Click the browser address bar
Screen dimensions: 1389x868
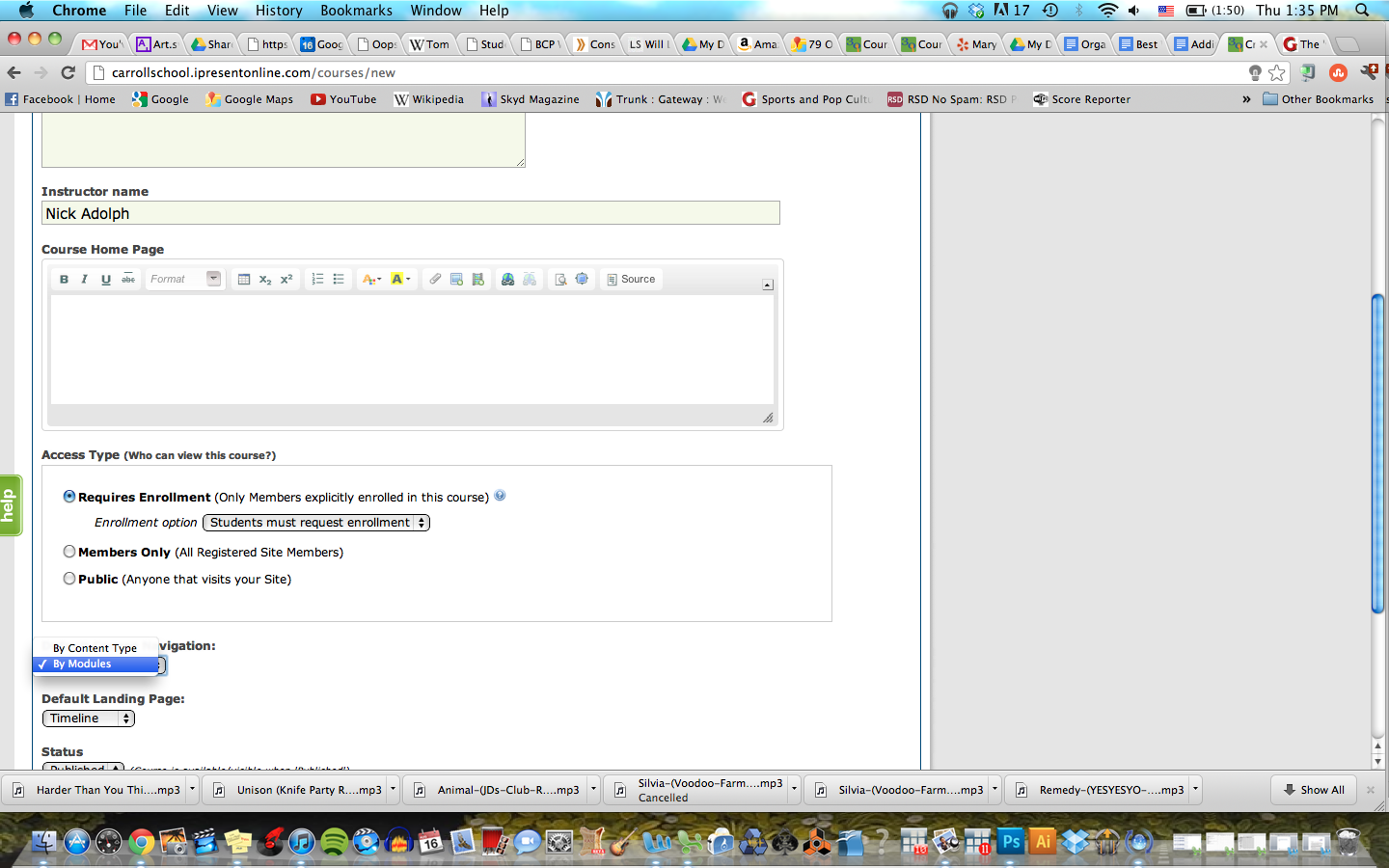click(x=666, y=72)
